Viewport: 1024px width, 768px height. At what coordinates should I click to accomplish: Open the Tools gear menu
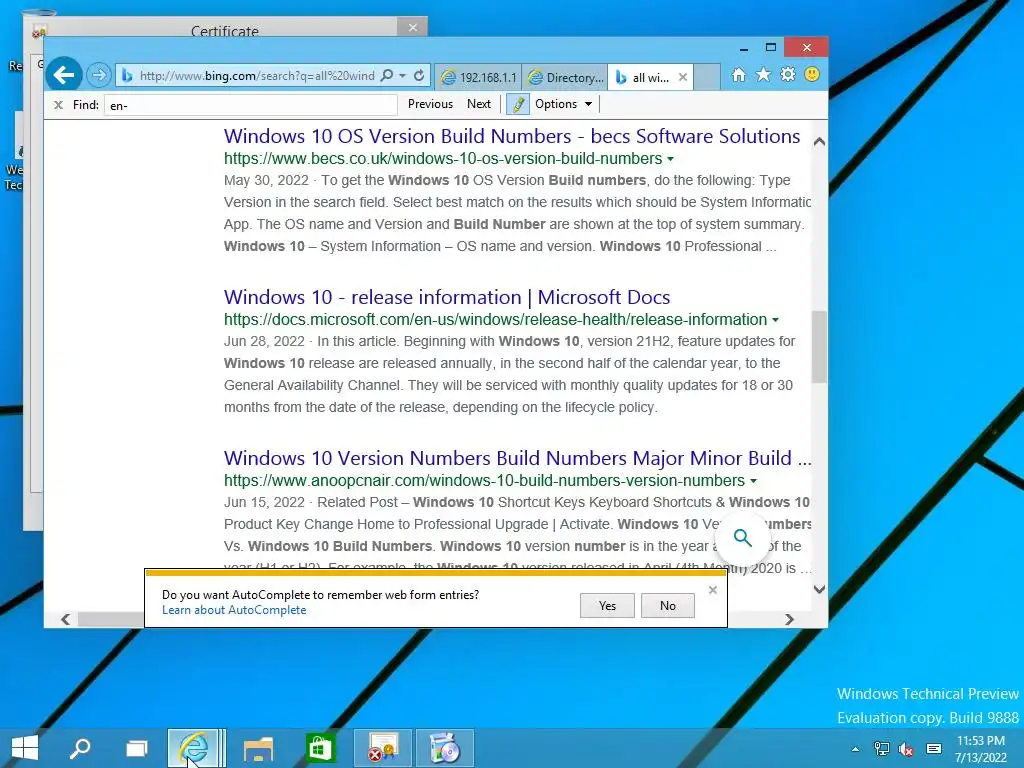click(x=788, y=75)
